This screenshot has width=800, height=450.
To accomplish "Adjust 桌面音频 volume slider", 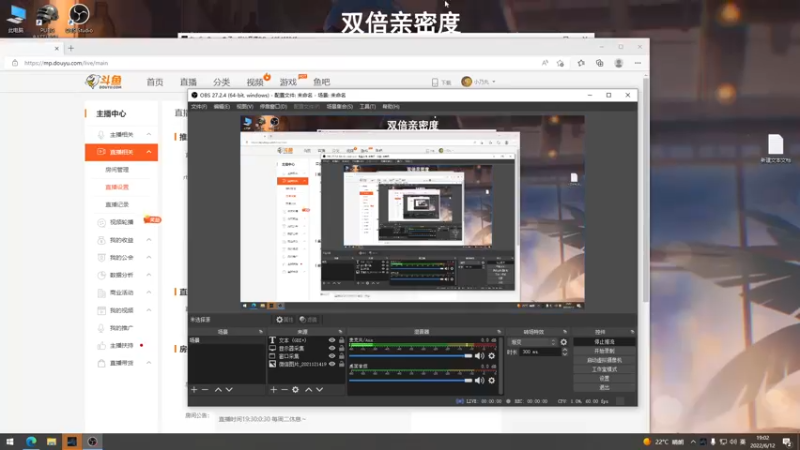I will click(411, 380).
